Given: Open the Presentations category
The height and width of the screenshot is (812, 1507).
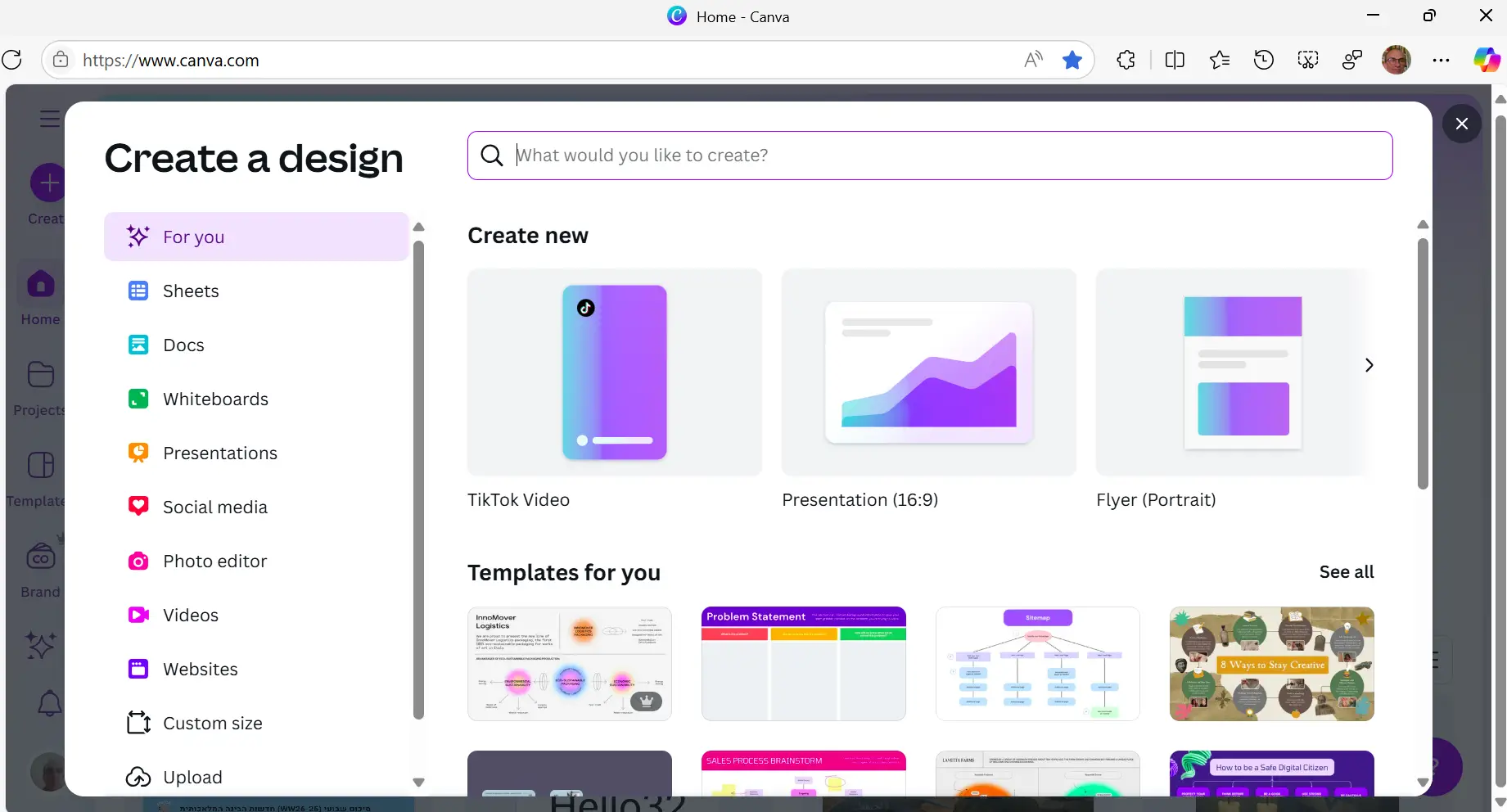Looking at the screenshot, I should (x=256, y=453).
